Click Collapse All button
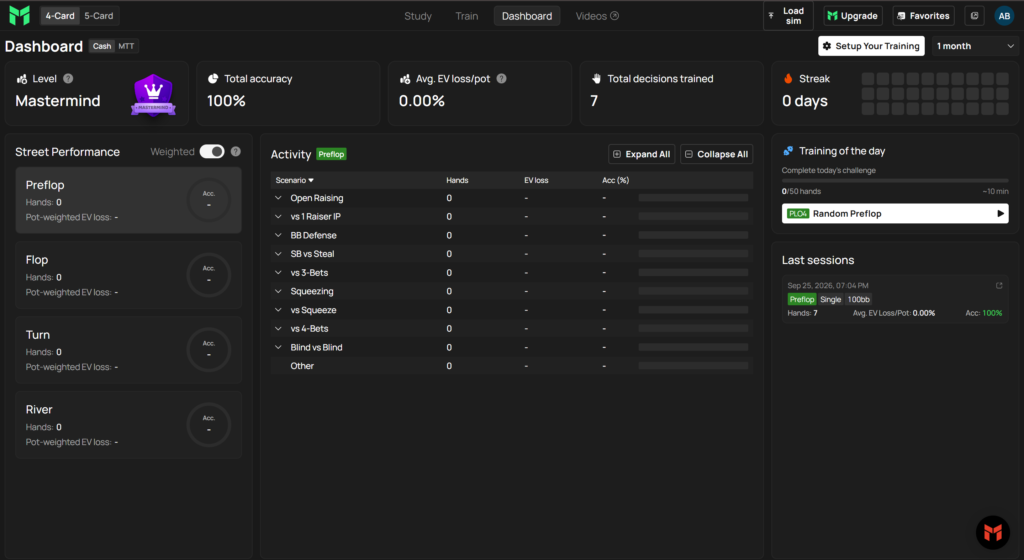The image size is (1024, 560). tap(716, 154)
